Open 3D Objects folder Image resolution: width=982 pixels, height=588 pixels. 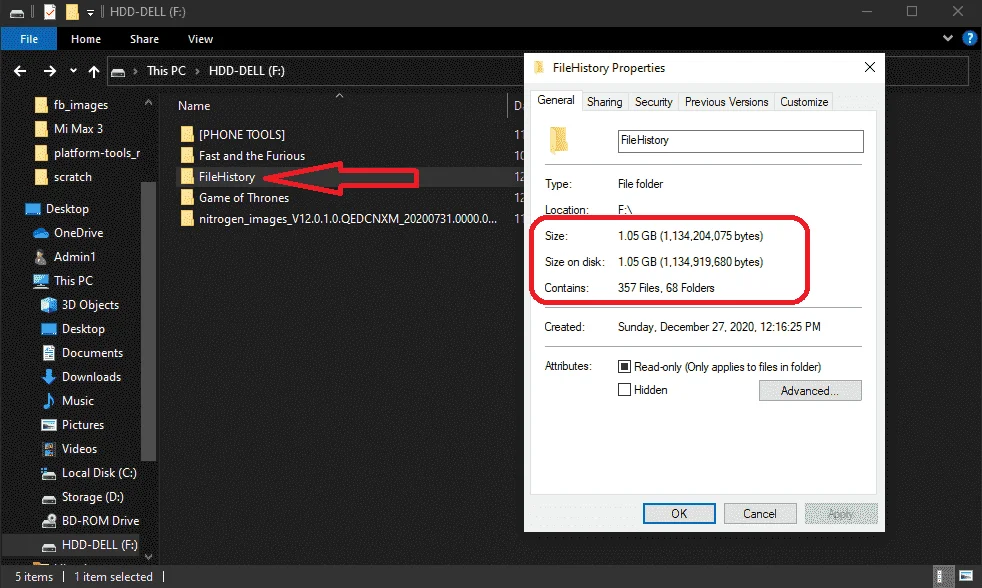click(x=90, y=304)
